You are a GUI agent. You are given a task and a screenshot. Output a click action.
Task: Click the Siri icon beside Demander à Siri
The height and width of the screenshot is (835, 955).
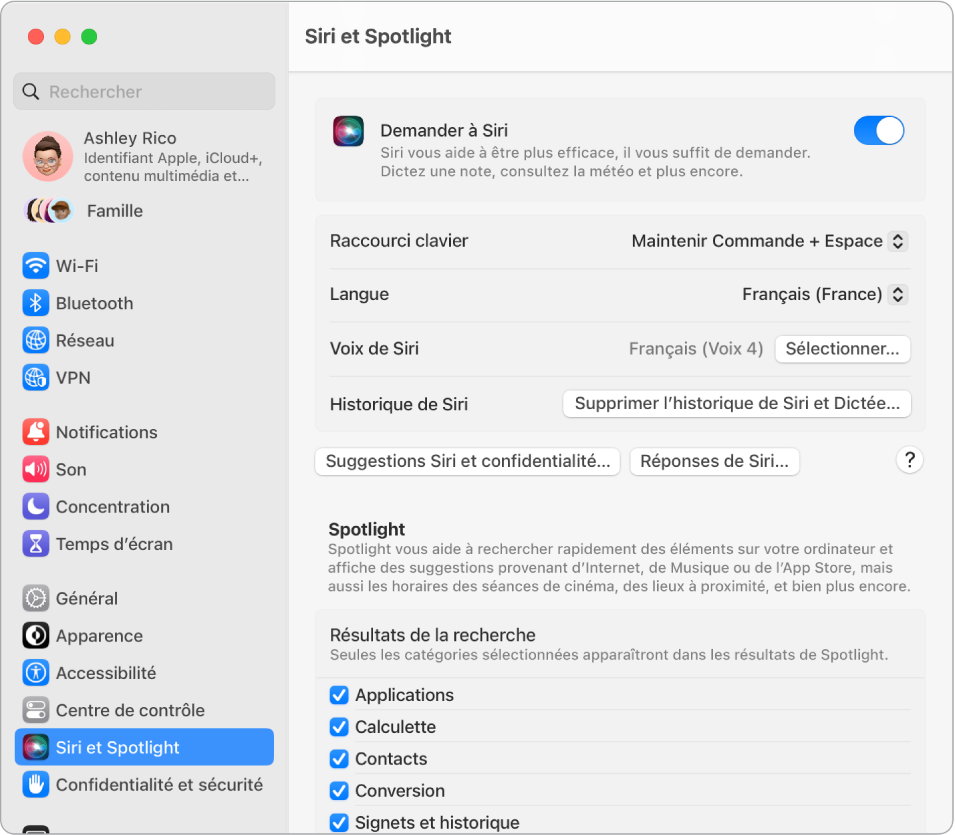348,130
